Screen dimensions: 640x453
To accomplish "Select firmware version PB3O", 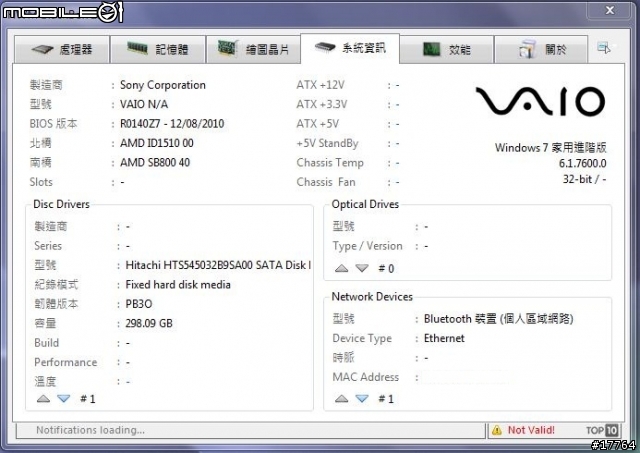I will [139, 304].
